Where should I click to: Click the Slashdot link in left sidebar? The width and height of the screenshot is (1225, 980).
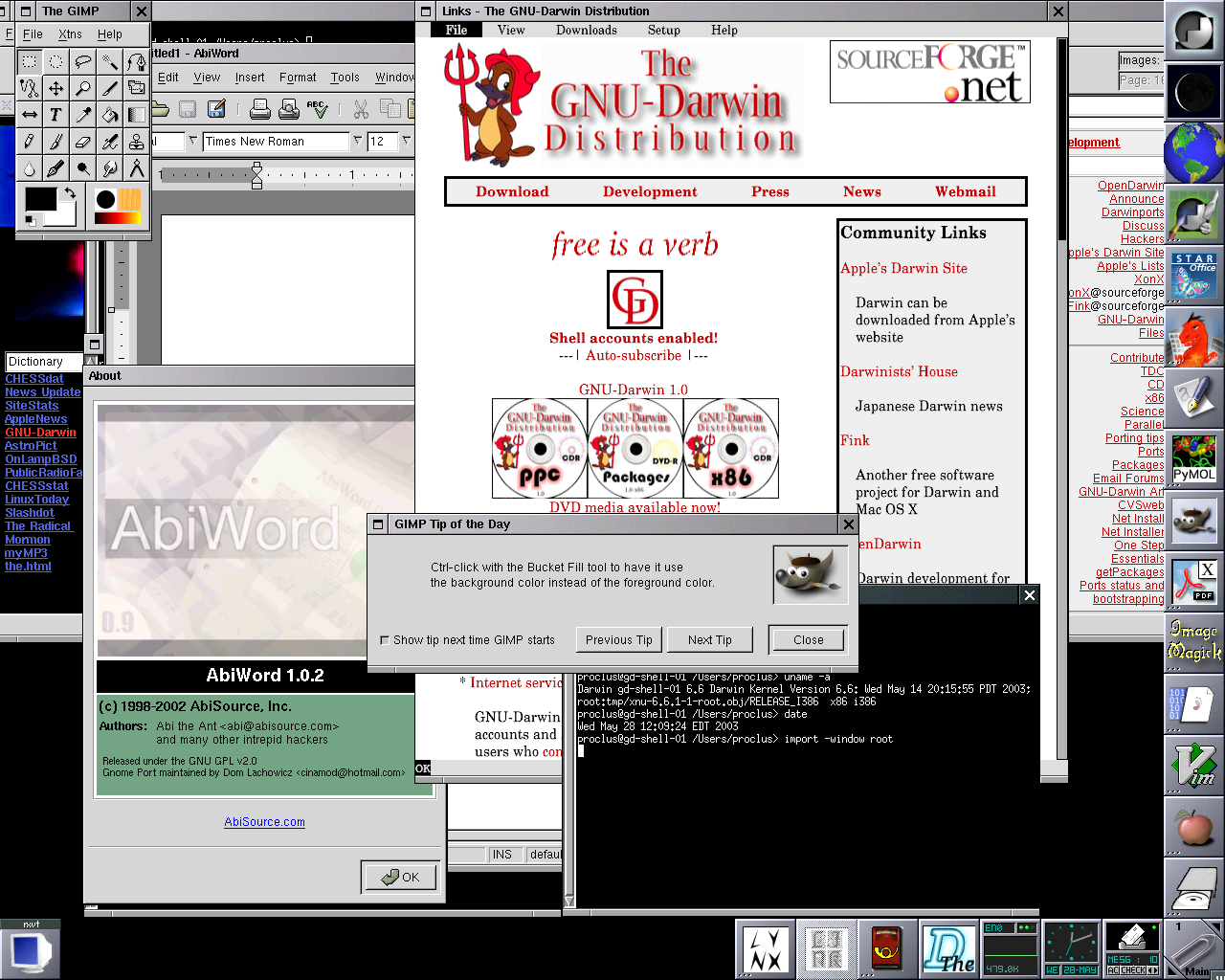[30, 513]
